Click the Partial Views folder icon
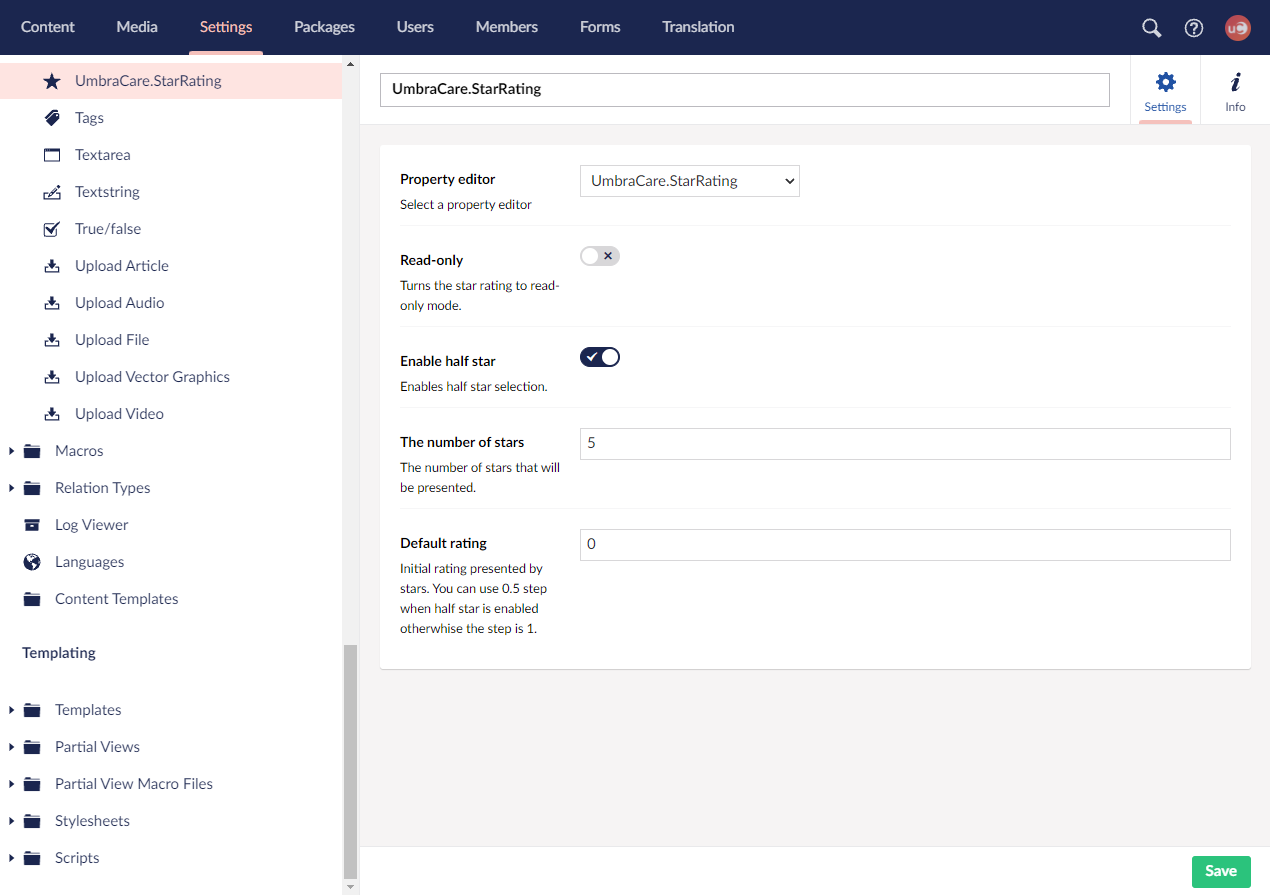The width and height of the screenshot is (1270, 895). [33, 747]
